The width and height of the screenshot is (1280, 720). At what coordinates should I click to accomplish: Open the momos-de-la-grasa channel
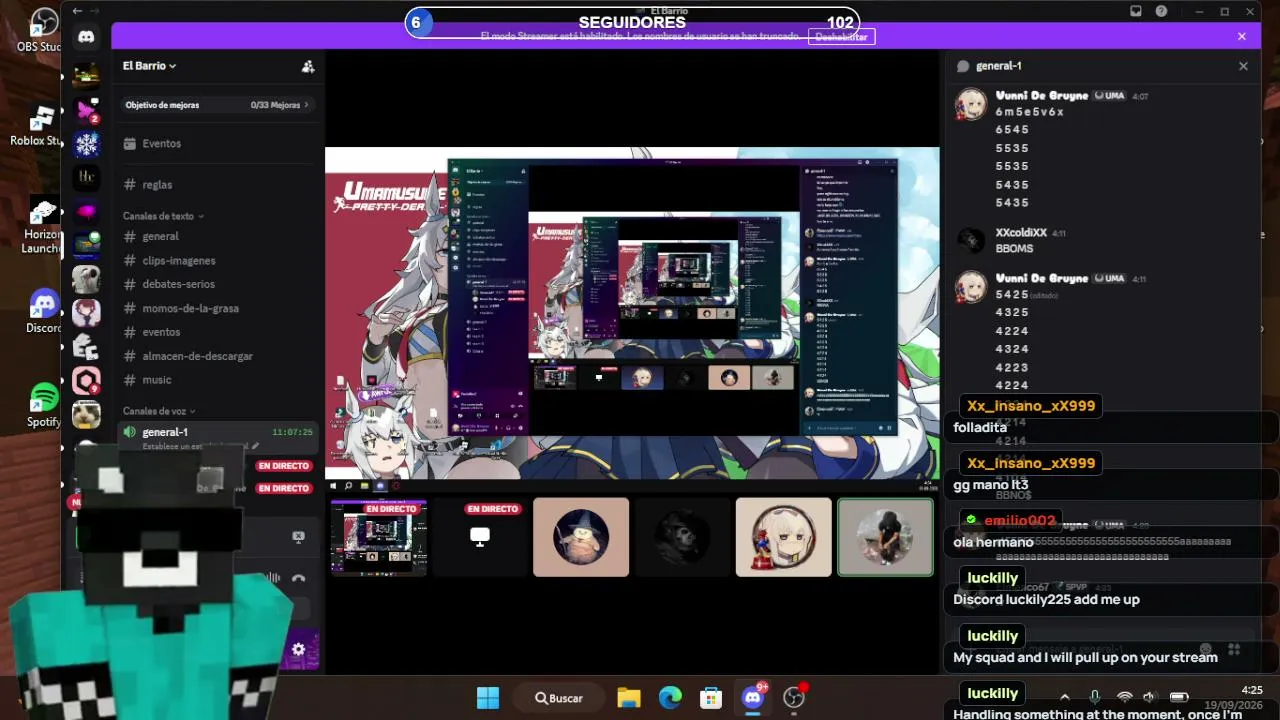click(x=218, y=309)
